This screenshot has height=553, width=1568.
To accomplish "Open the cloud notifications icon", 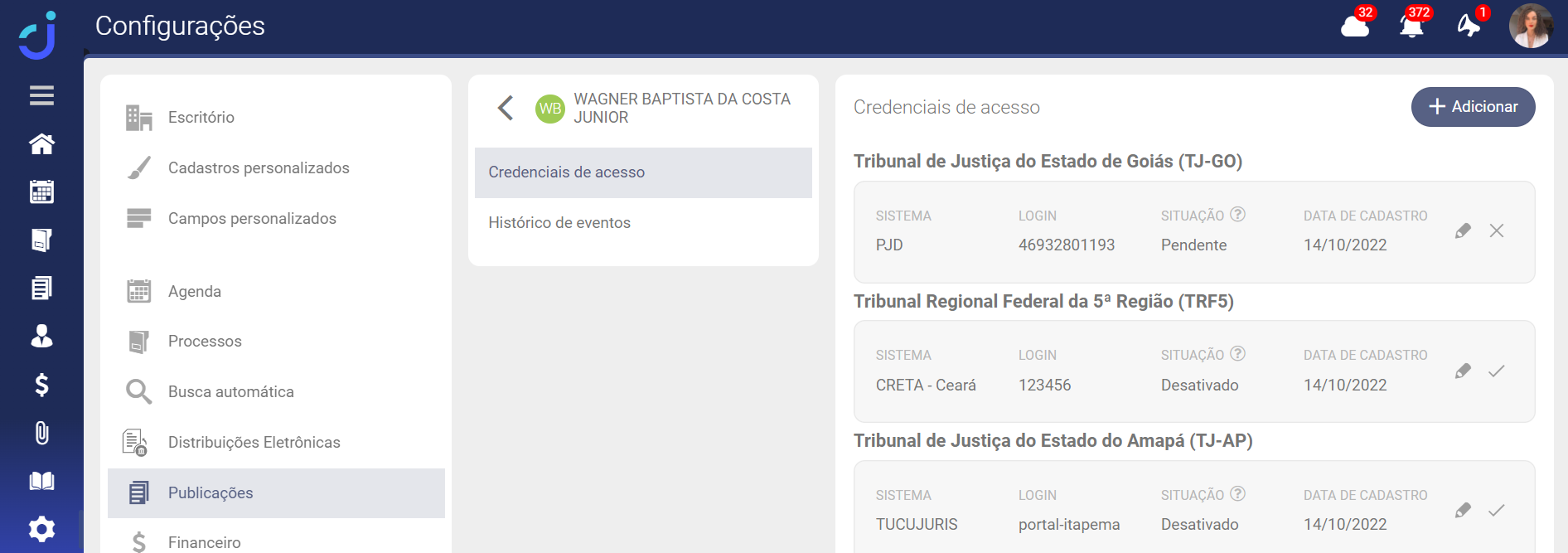I will click(x=1355, y=27).
